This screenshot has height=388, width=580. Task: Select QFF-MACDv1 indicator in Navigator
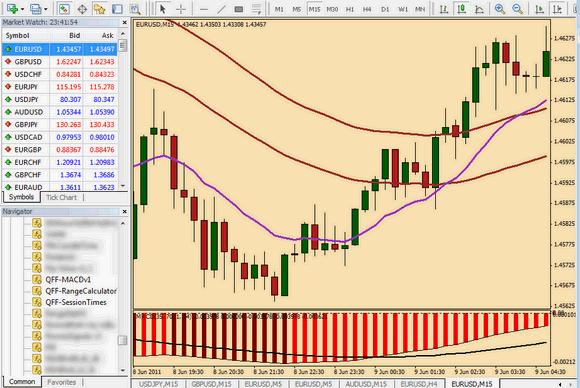click(68, 280)
